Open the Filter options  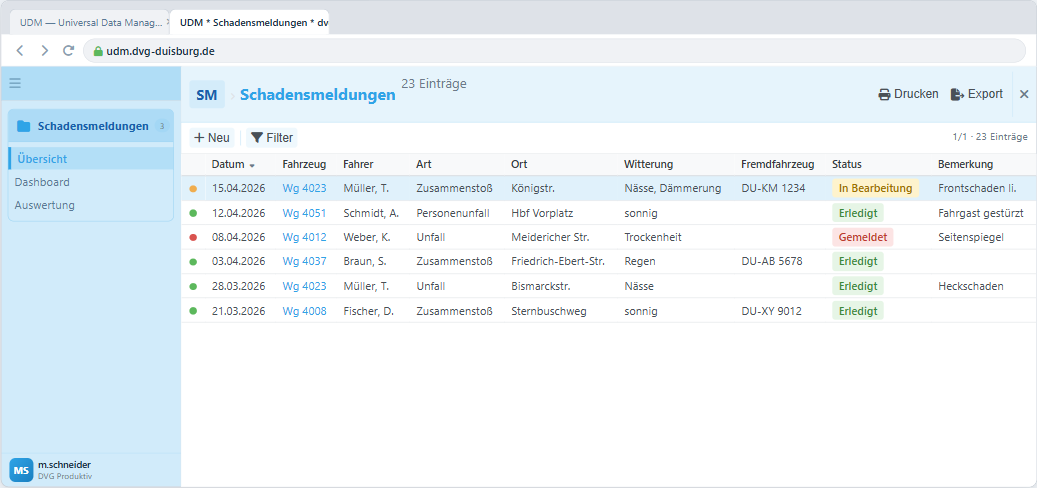(x=272, y=138)
